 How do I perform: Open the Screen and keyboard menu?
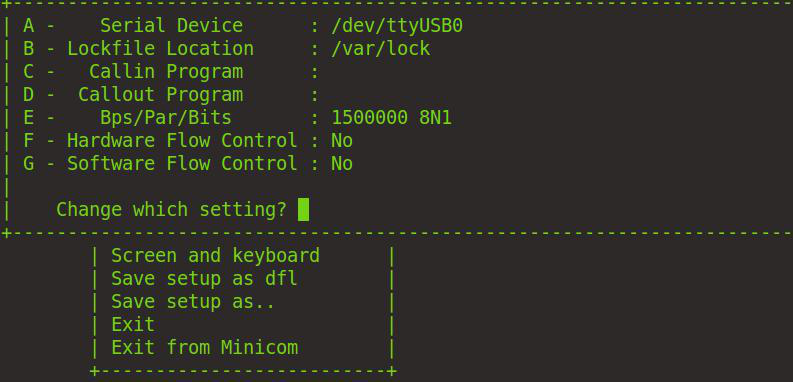point(215,255)
